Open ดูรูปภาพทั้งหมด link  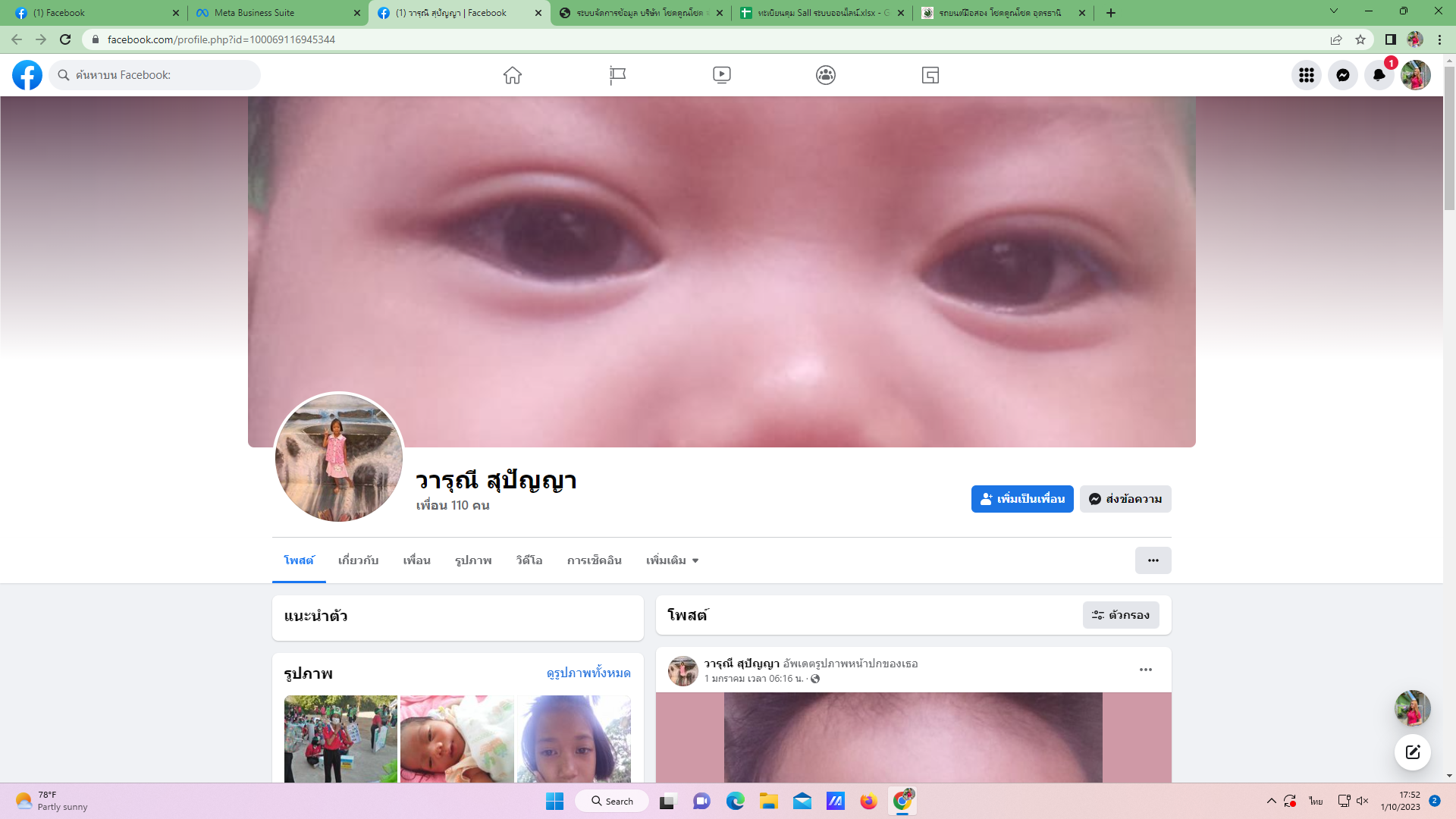pos(588,673)
